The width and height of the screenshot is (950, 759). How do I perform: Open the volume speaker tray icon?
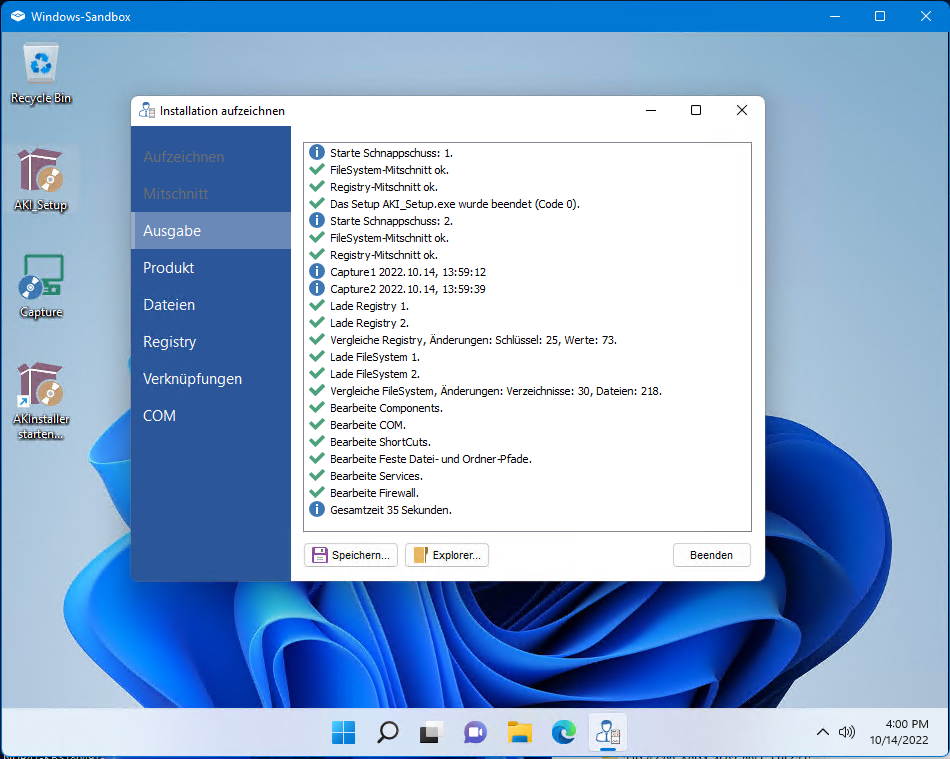(846, 732)
